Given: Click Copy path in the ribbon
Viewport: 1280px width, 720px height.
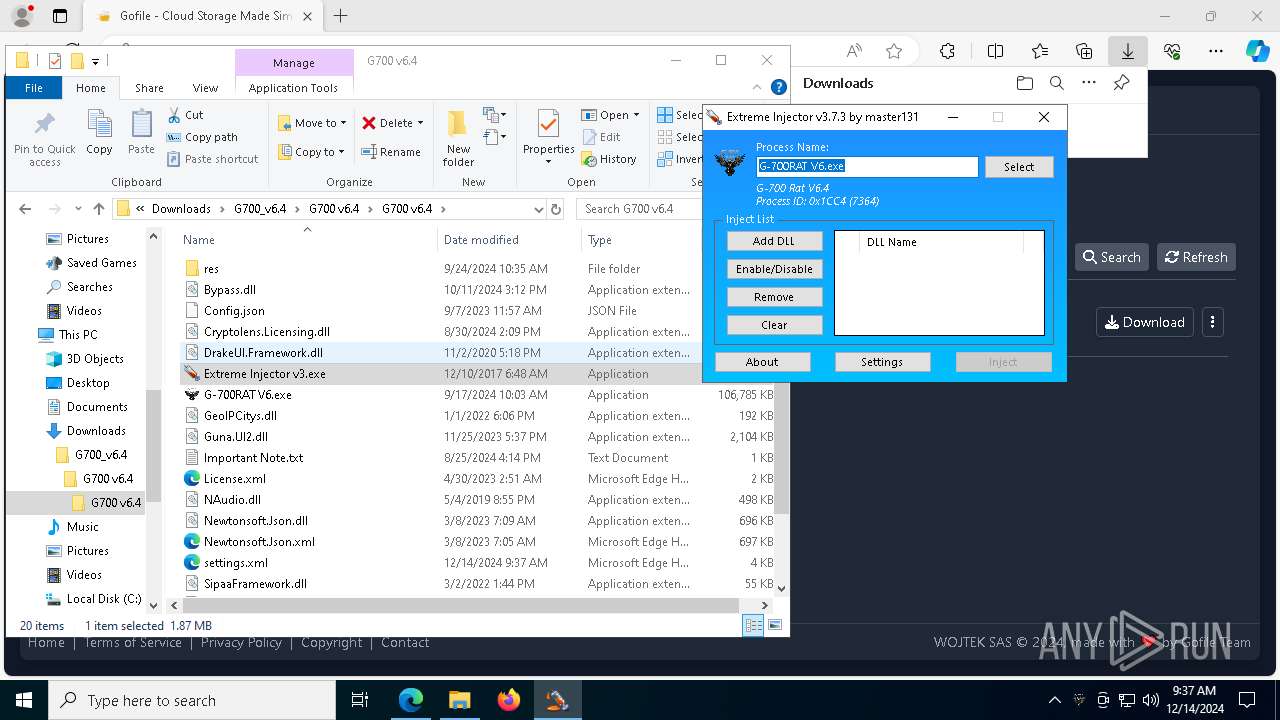Looking at the screenshot, I should (x=202, y=137).
